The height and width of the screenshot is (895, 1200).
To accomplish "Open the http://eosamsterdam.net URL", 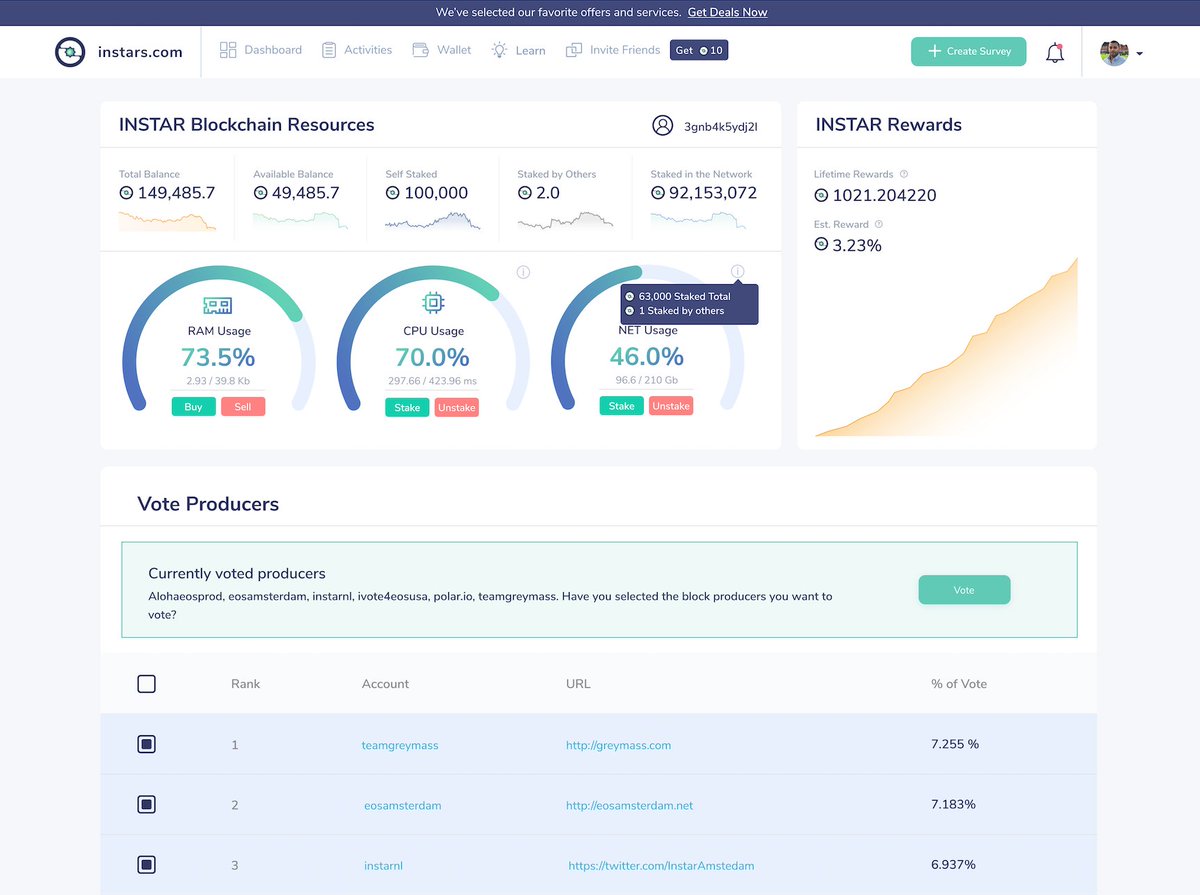I will (x=629, y=805).
